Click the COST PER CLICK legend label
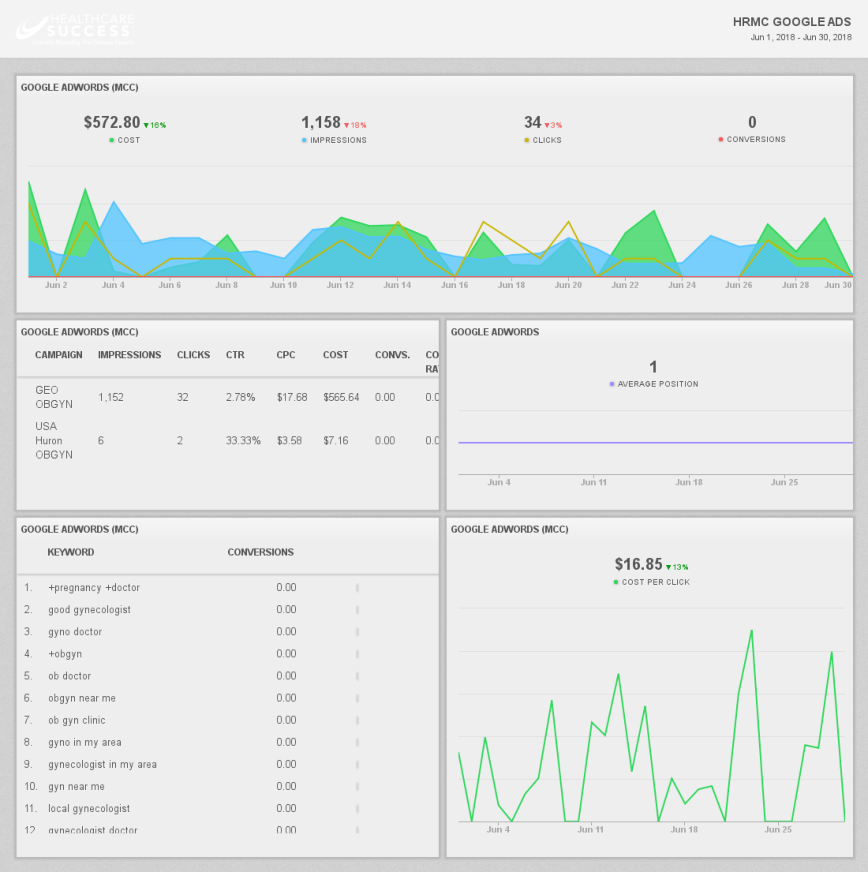The width and height of the screenshot is (868, 872). coord(656,582)
